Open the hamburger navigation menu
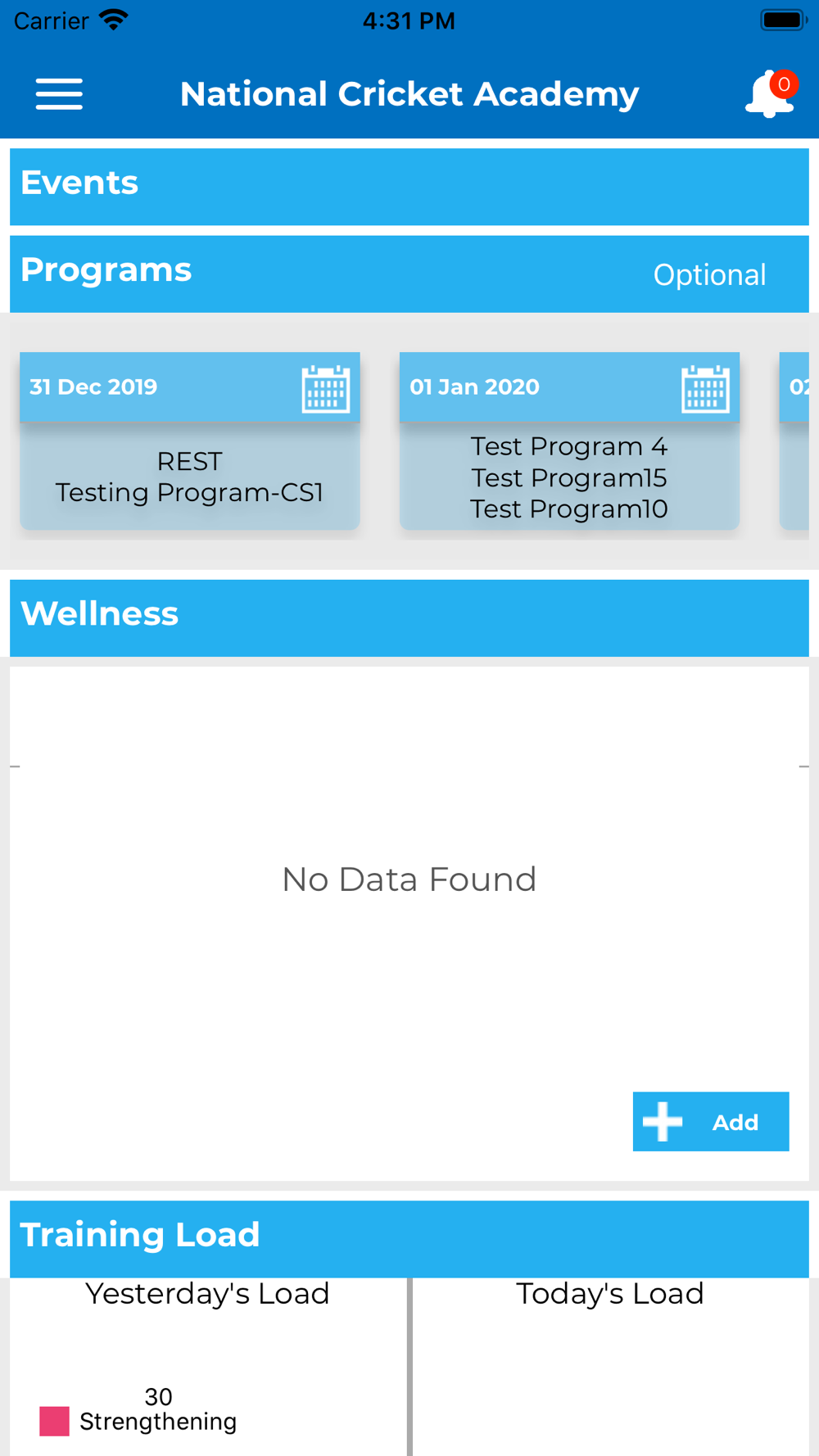The image size is (819, 1456). click(x=59, y=94)
